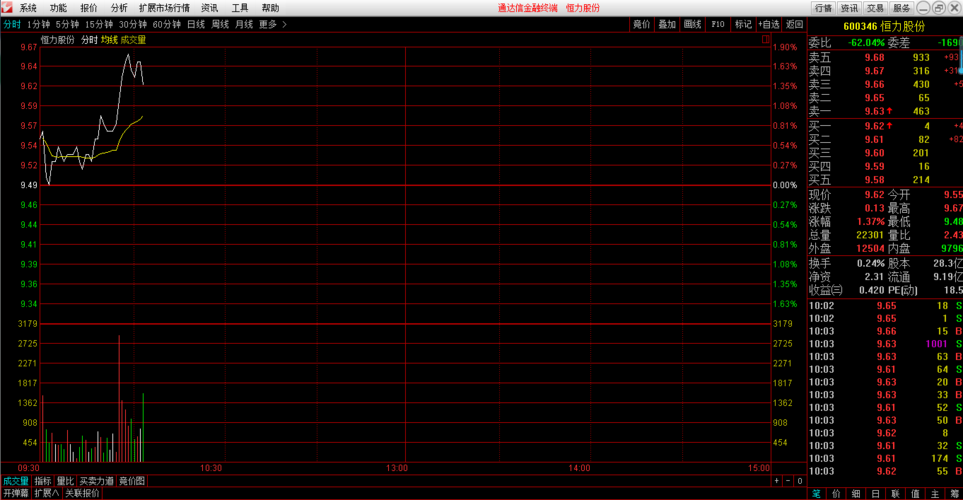Expand the 扩展∧ panel
Viewport: 963px width, 500px height.
pos(47,493)
